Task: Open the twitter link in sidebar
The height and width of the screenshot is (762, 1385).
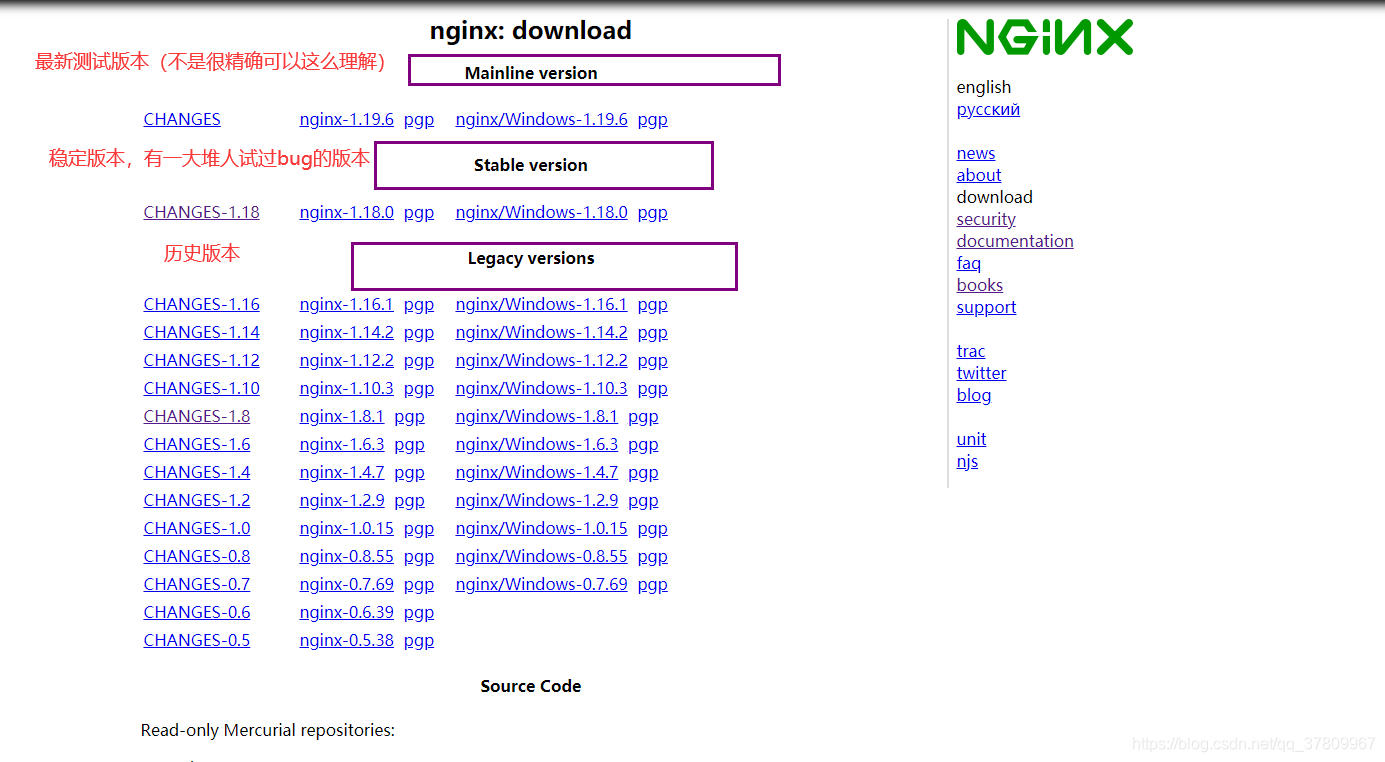Action: pyautogui.click(x=981, y=373)
